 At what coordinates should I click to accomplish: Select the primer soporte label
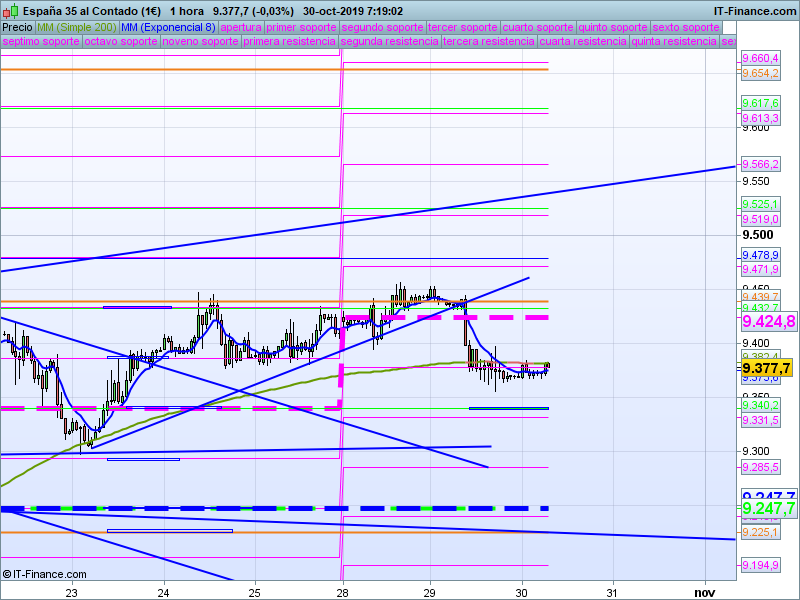point(302,27)
